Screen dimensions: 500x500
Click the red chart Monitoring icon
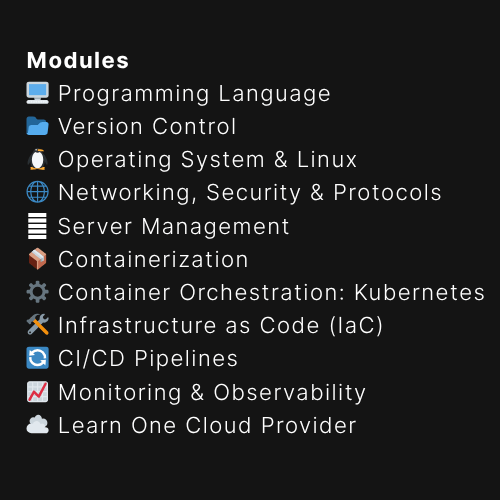click(x=38, y=392)
